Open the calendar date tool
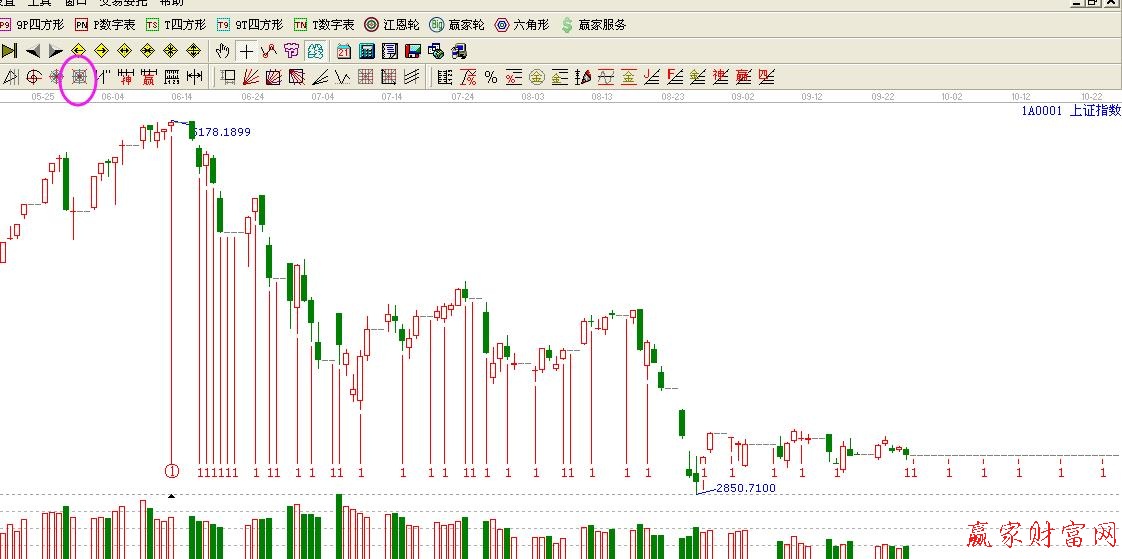 (343, 51)
